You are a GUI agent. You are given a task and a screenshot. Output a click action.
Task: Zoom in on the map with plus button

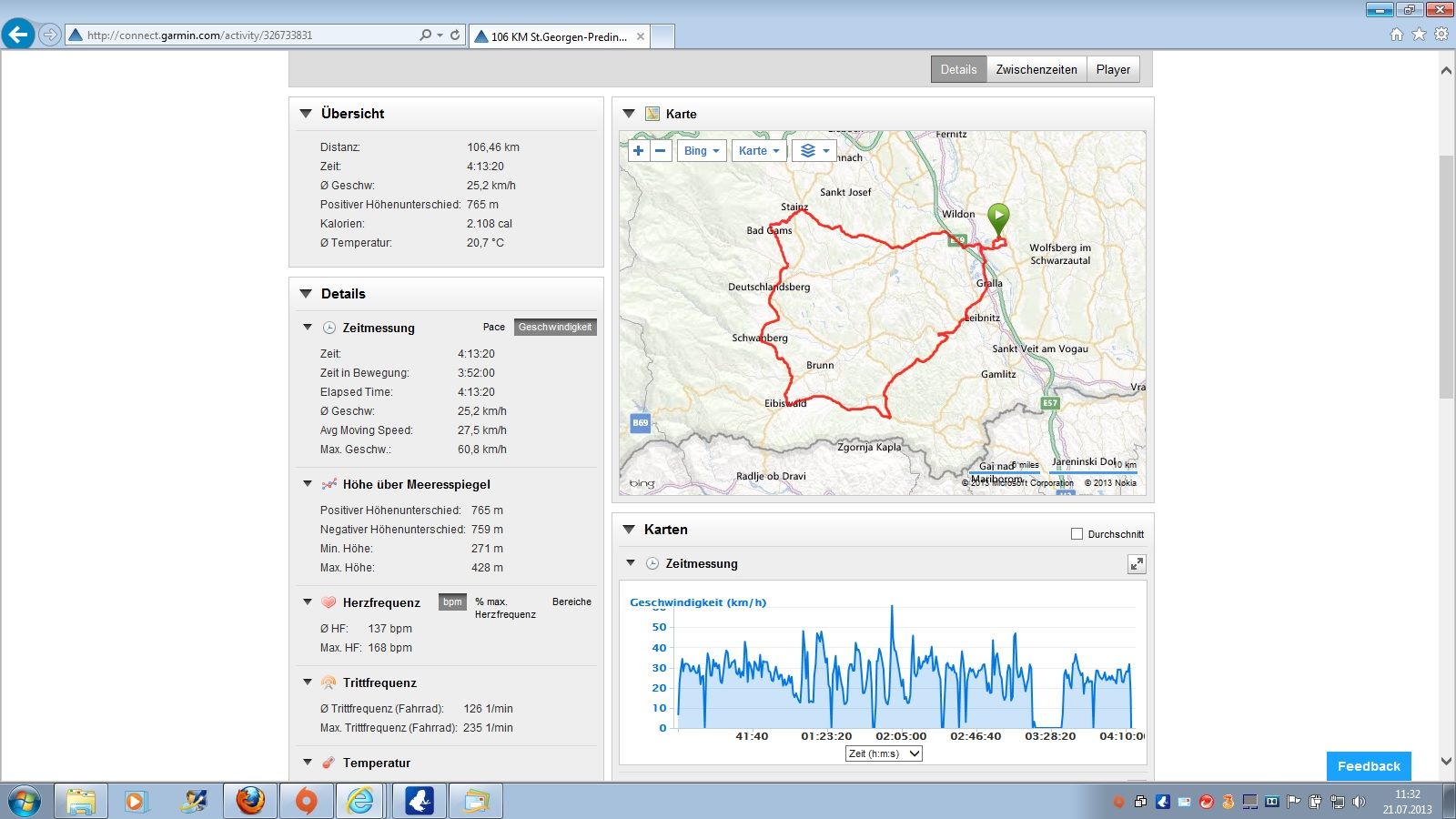(x=639, y=151)
